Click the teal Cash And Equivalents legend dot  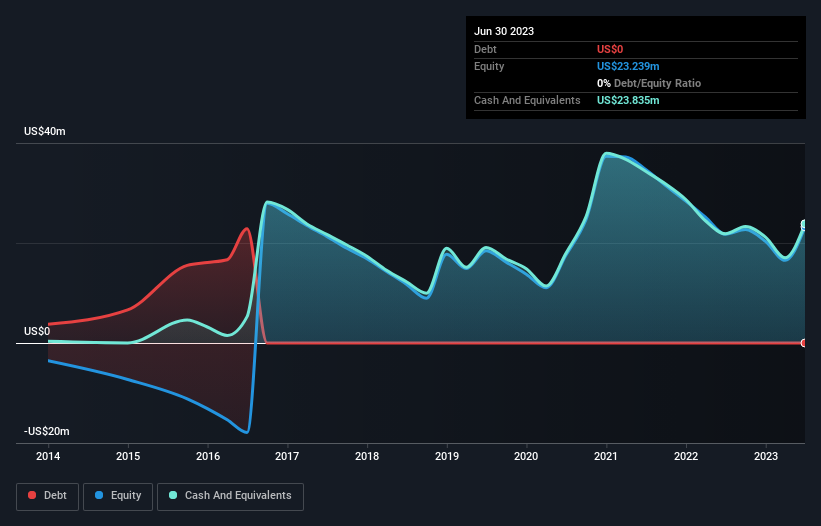[x=173, y=495]
